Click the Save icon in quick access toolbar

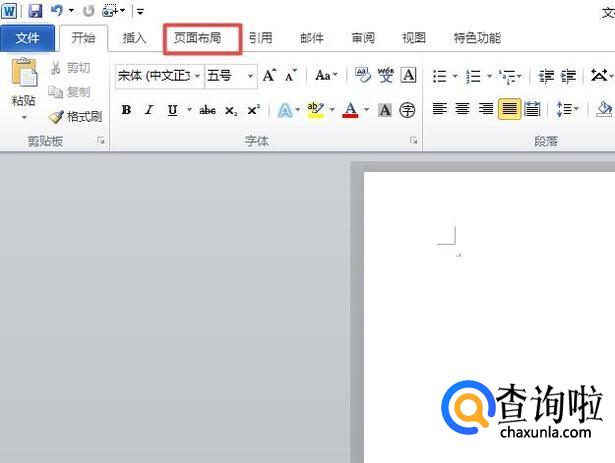pos(35,11)
